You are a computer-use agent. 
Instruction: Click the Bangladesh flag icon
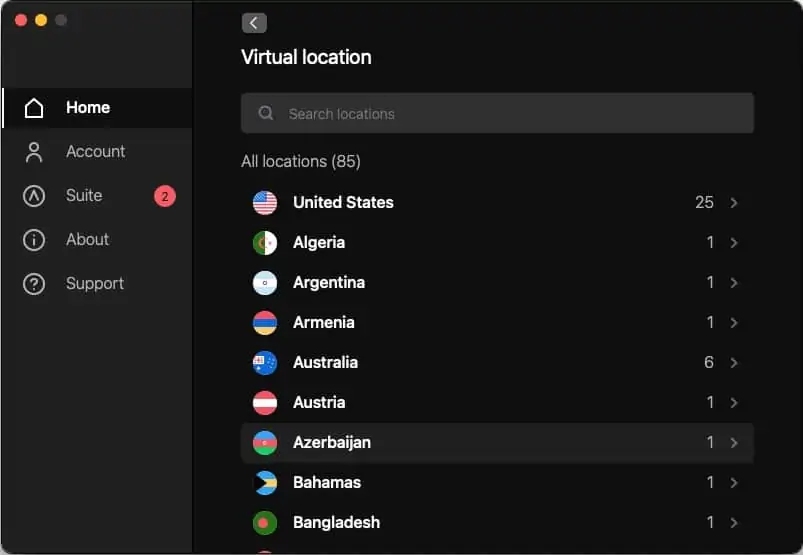point(265,523)
